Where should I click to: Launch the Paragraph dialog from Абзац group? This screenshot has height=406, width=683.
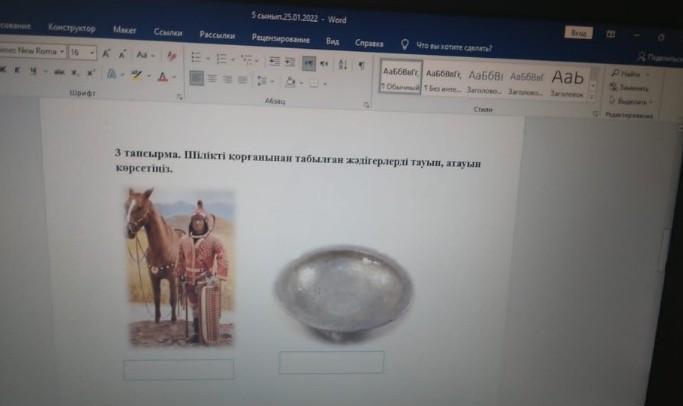coord(366,105)
